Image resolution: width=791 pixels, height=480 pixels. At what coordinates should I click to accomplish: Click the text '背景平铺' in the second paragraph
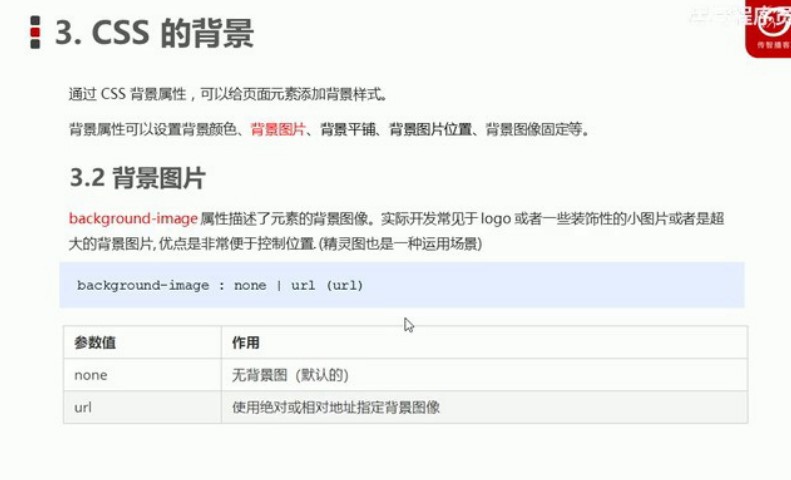348,130
